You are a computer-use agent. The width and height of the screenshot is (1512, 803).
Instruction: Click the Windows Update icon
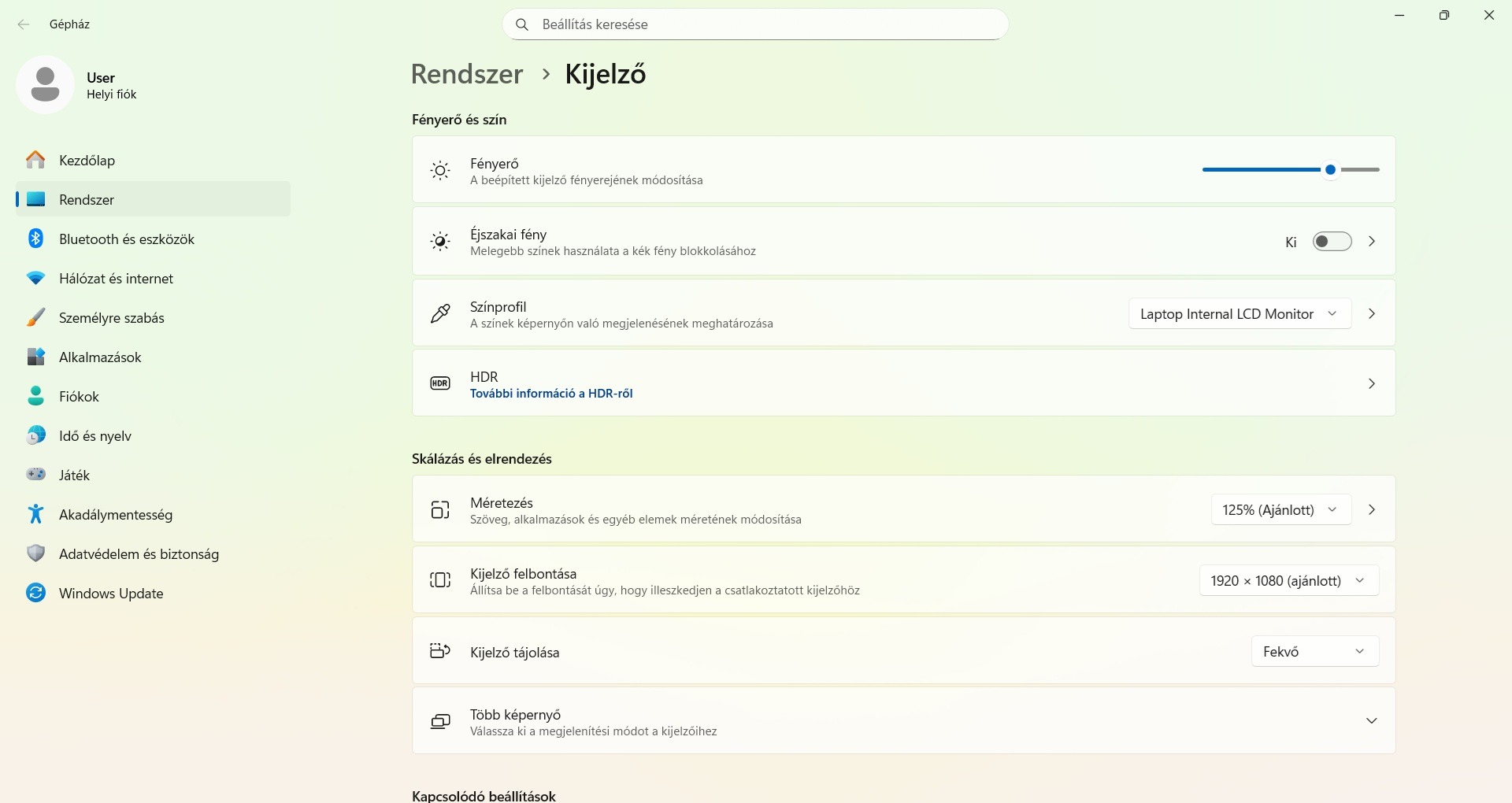tap(35, 593)
